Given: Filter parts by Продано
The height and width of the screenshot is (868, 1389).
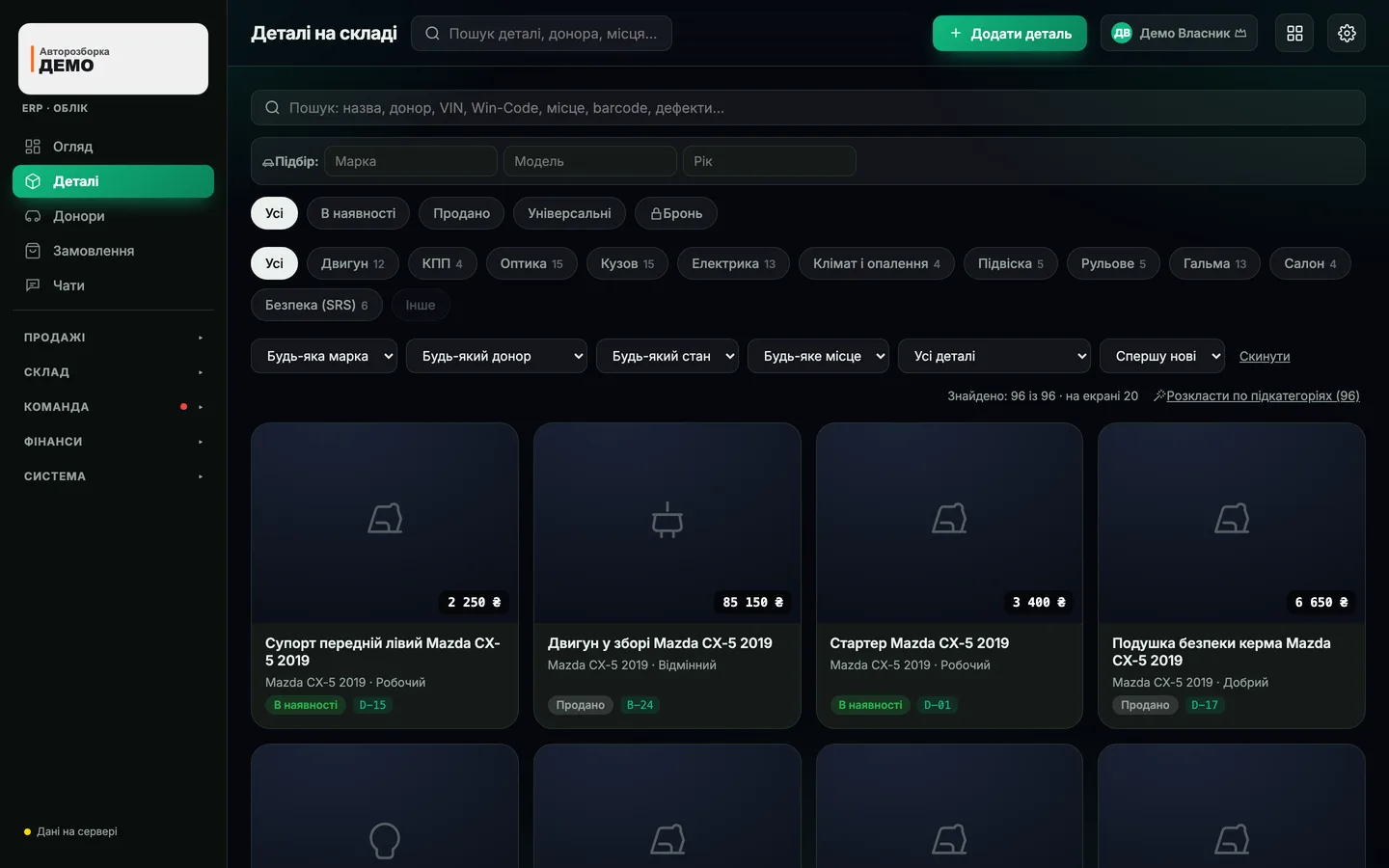Looking at the screenshot, I should (x=461, y=213).
